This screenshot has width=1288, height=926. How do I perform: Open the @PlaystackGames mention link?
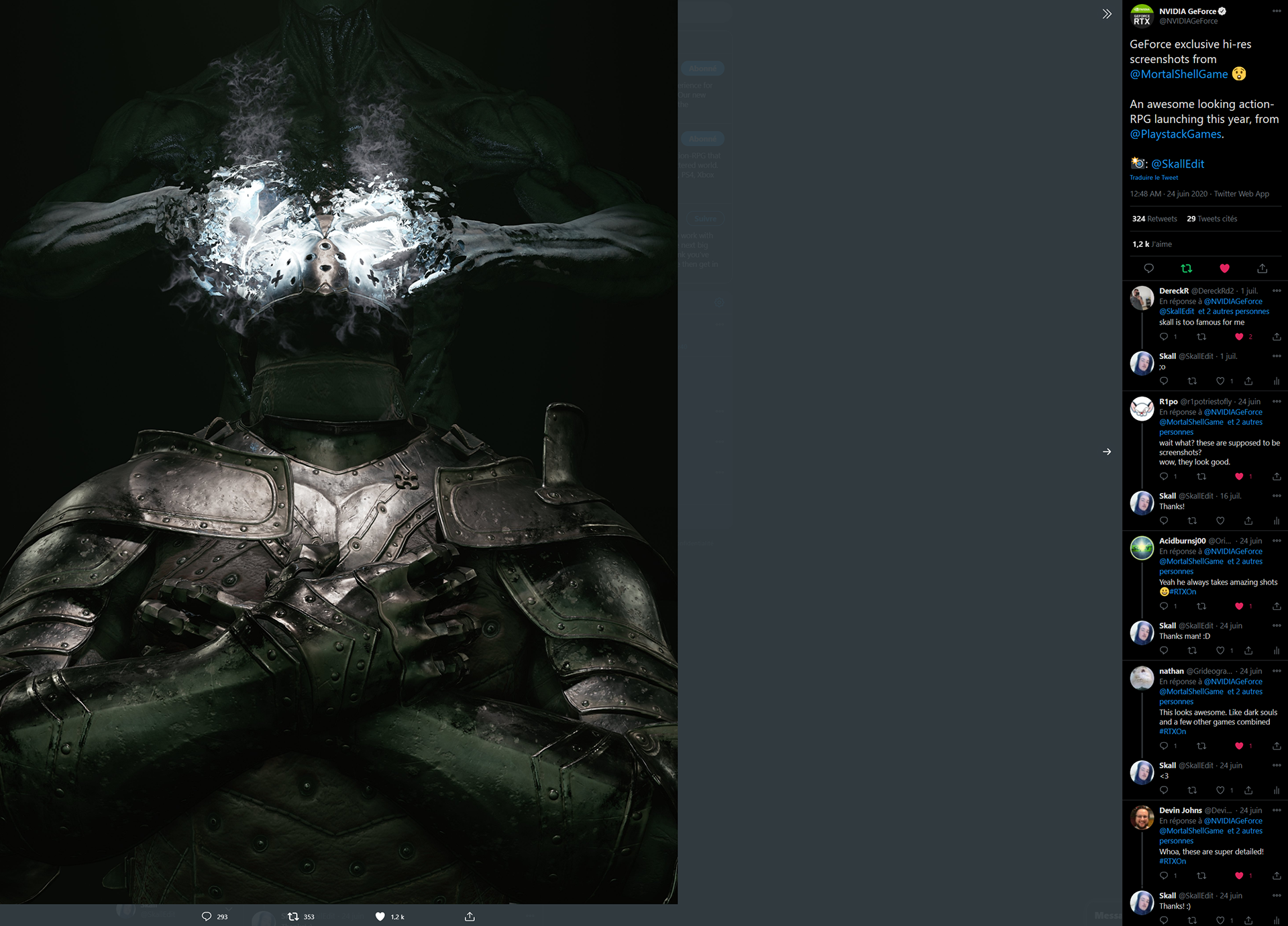(1175, 134)
